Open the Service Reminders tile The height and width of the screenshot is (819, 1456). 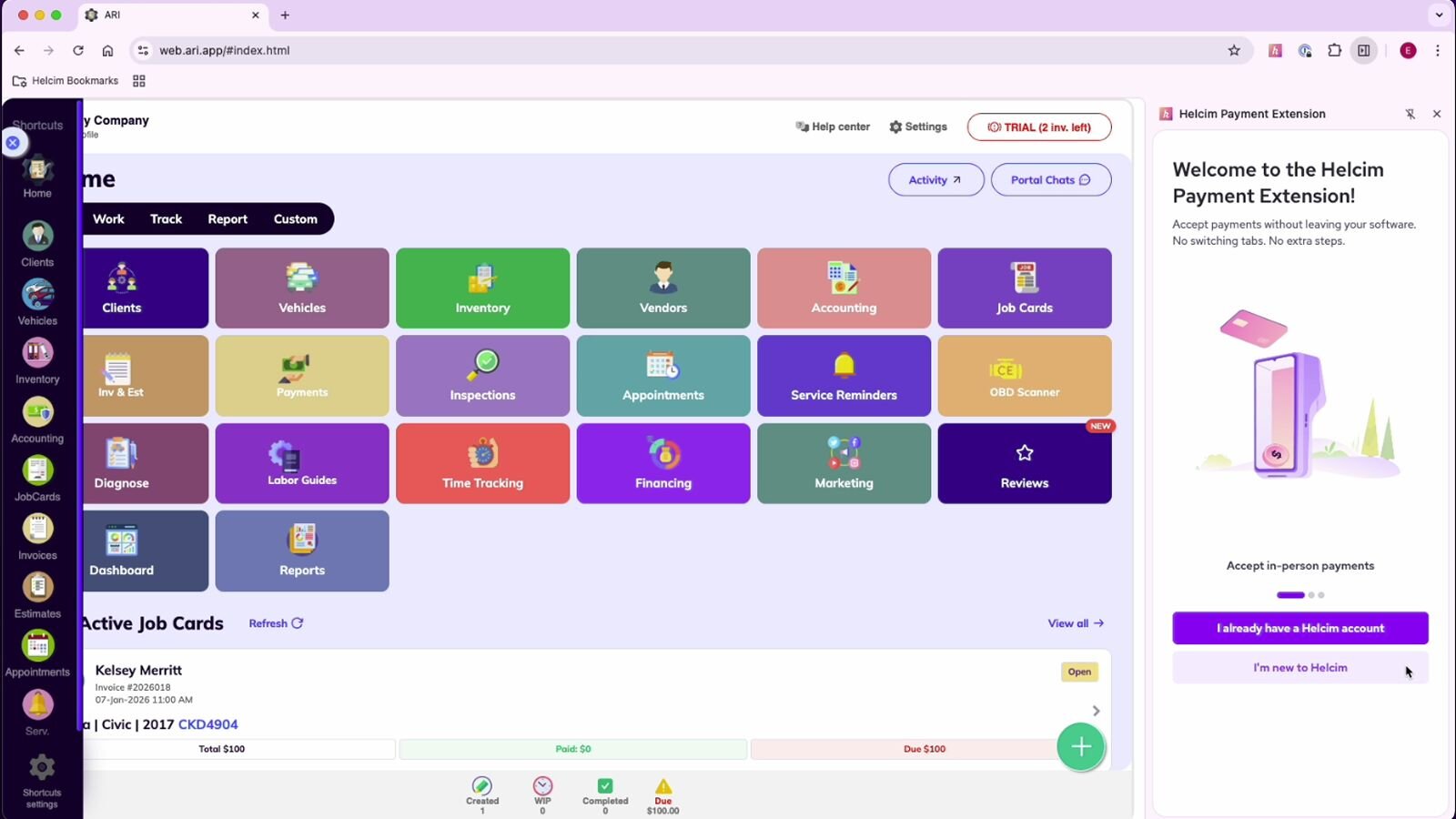(843, 375)
